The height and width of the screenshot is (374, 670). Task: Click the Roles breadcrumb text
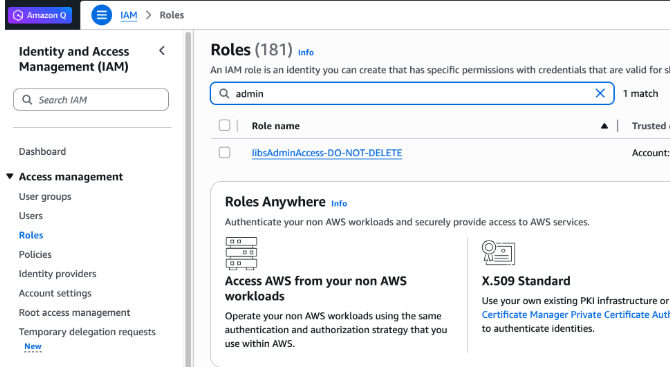click(172, 15)
